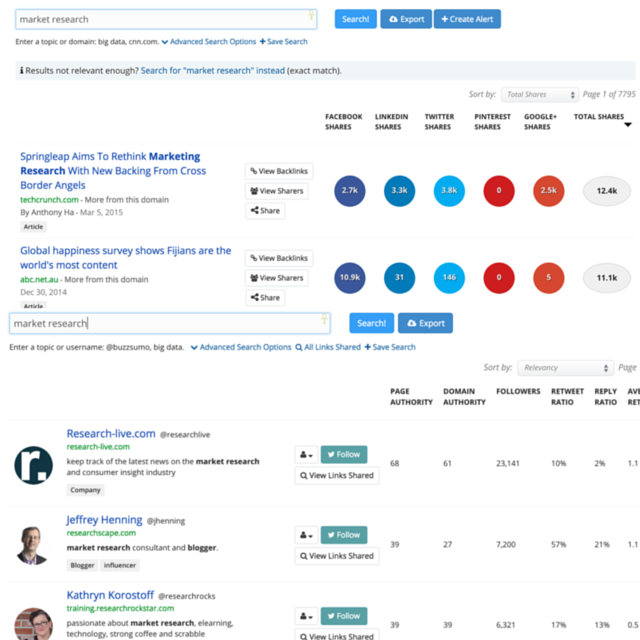The width and height of the screenshot is (640, 640).
Task: Click the Followers column header
Action: pos(518,391)
